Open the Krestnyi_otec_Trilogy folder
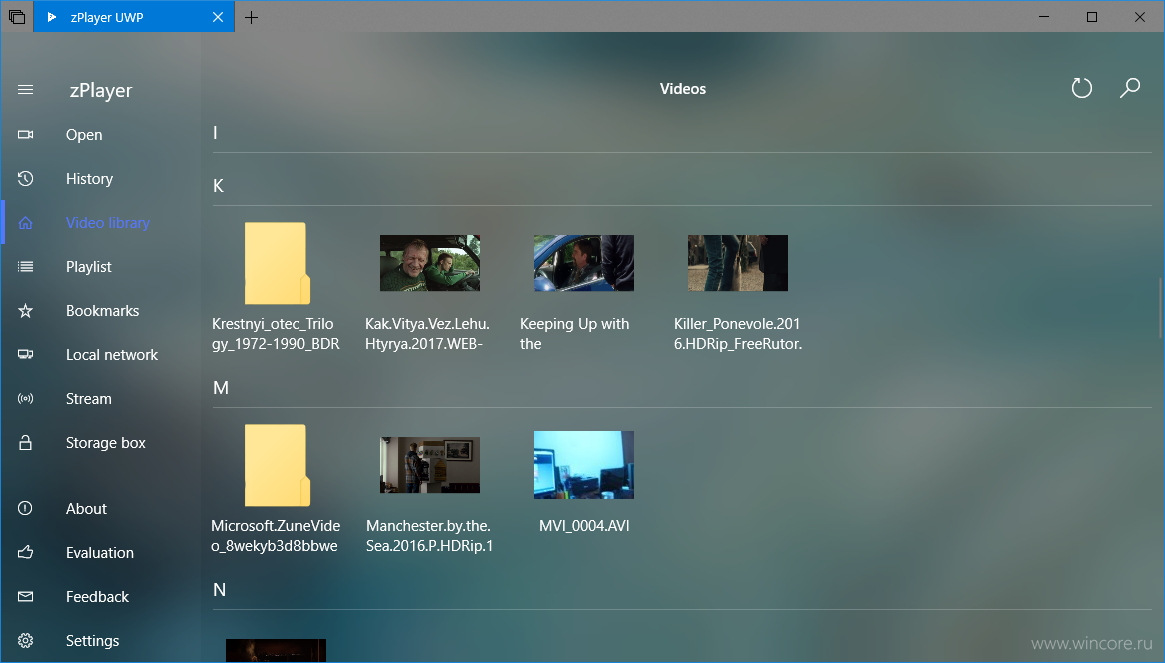 276,263
